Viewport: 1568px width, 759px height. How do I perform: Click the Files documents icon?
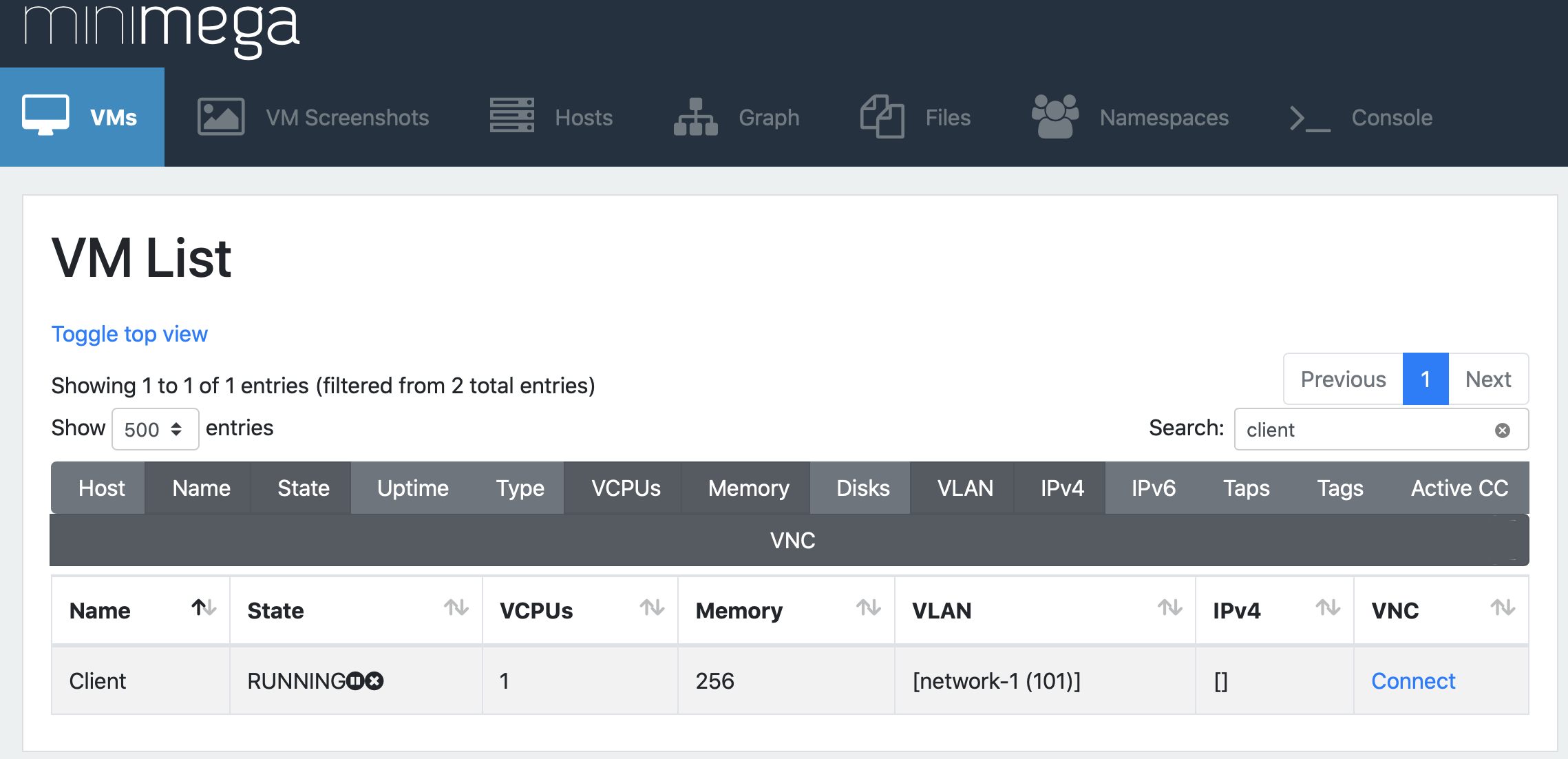(882, 116)
